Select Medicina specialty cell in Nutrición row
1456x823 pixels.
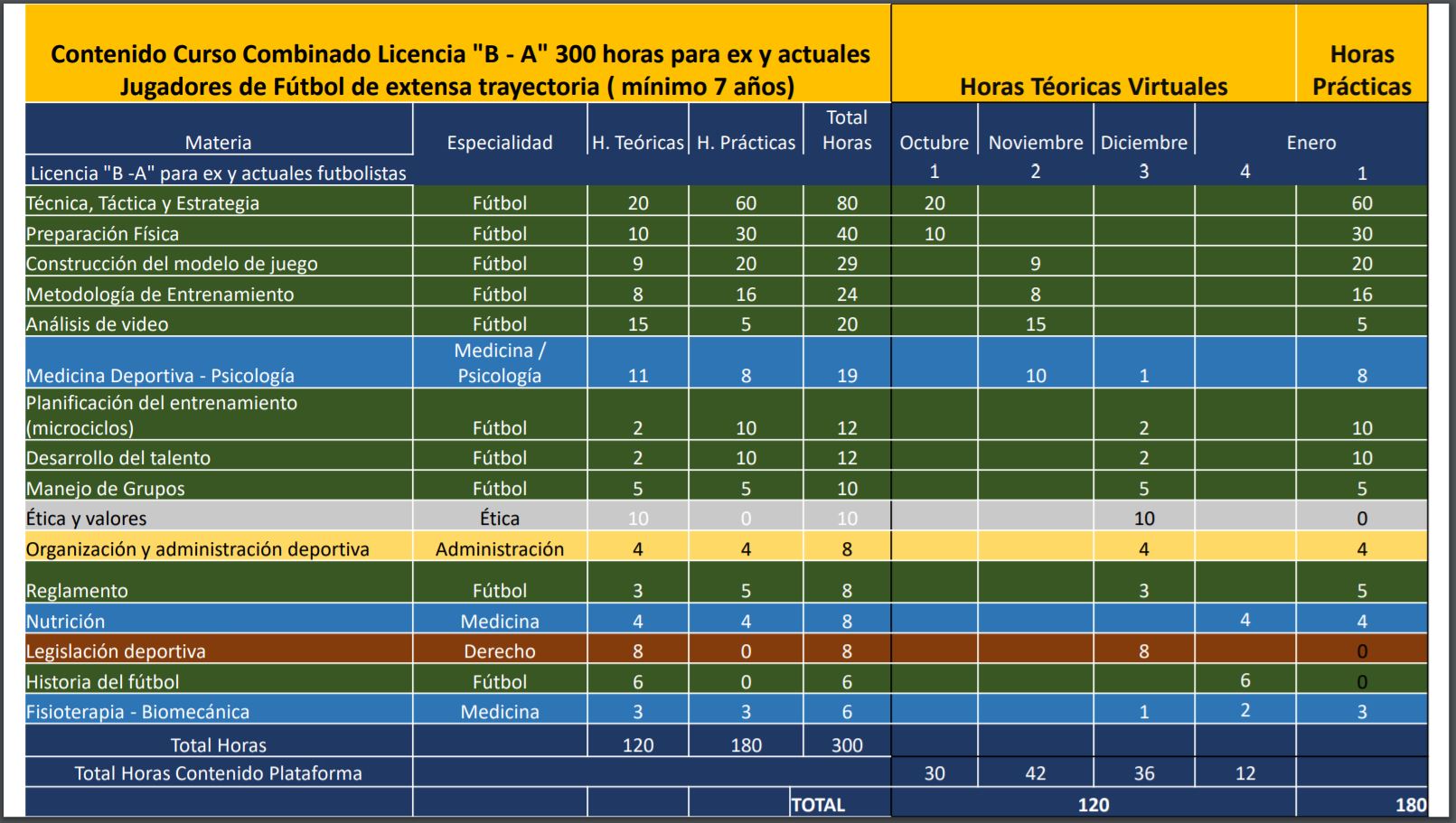click(500, 619)
